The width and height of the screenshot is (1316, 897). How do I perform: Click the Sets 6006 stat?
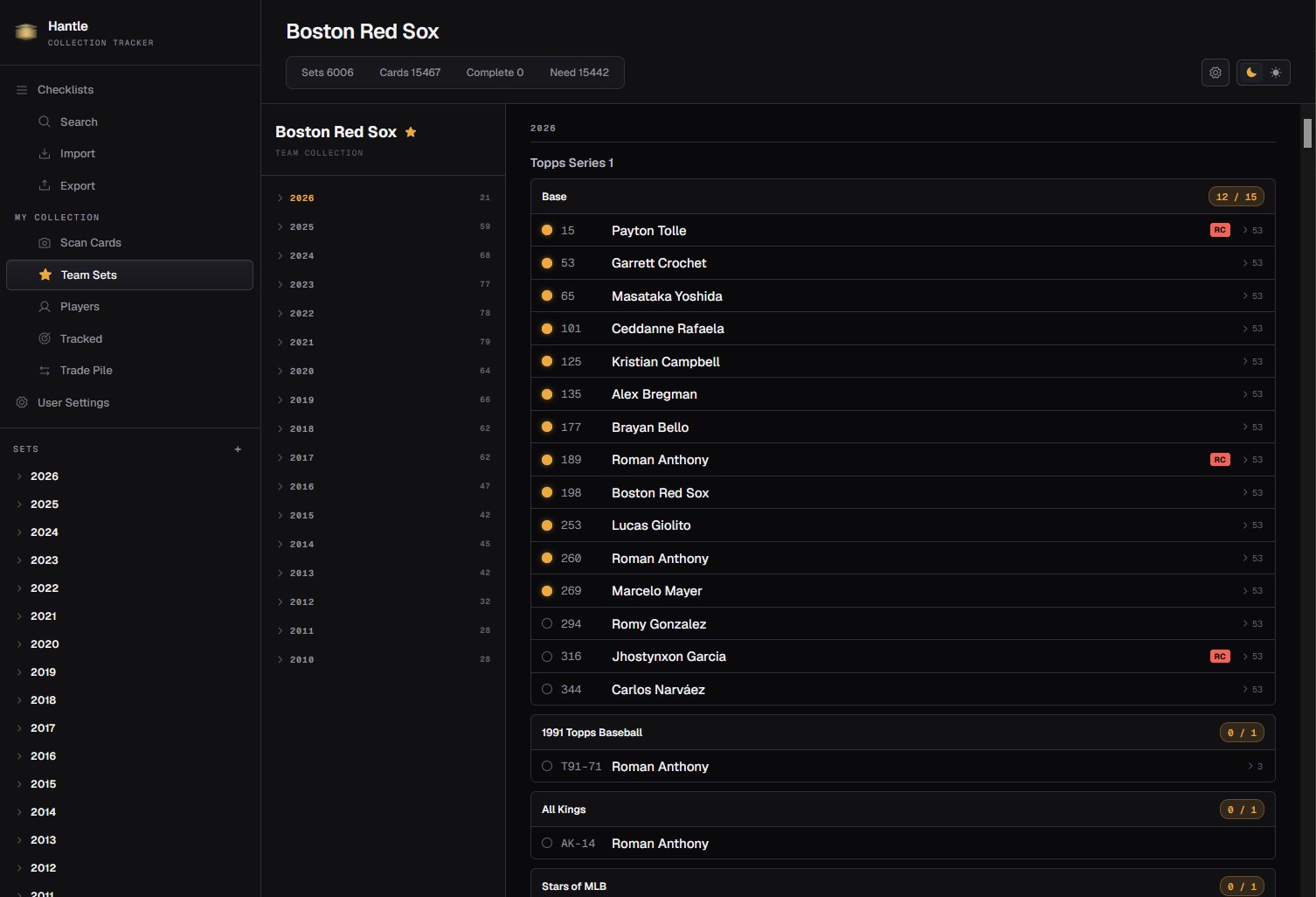[x=328, y=73]
